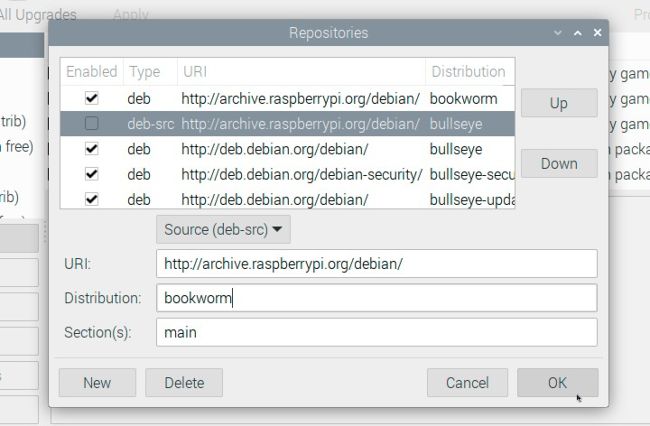Click the Section(s) input field

(x=376, y=332)
